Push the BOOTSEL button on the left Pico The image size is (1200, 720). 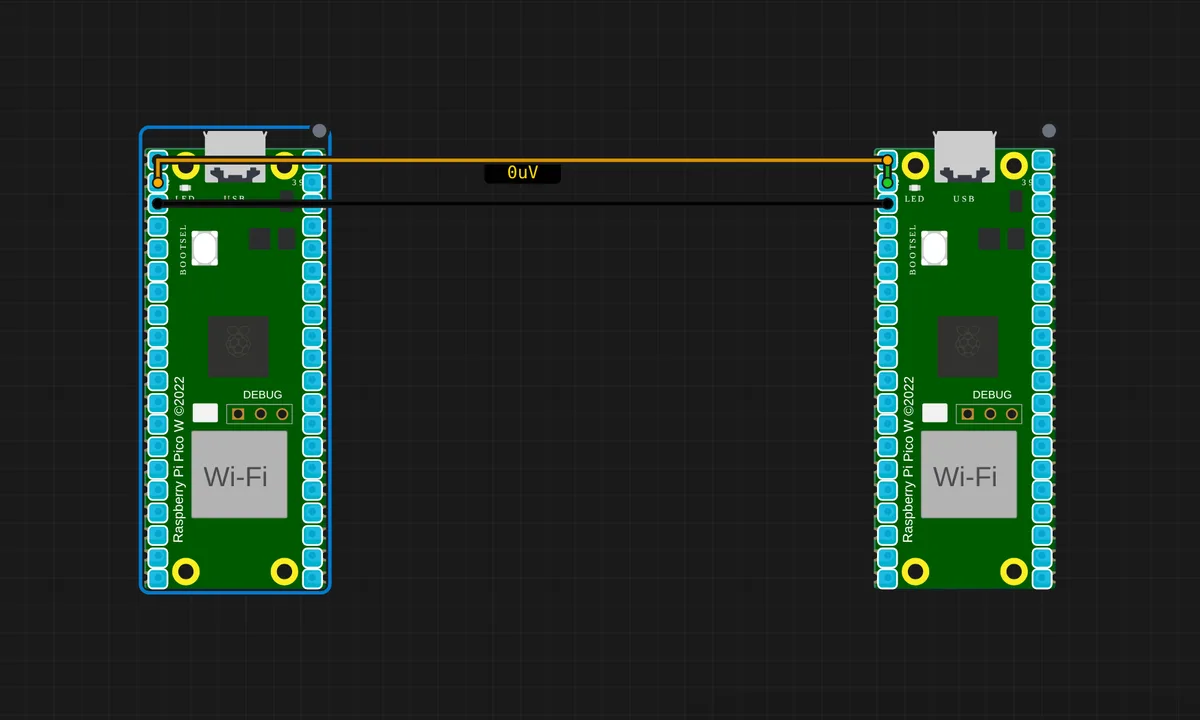tap(205, 247)
